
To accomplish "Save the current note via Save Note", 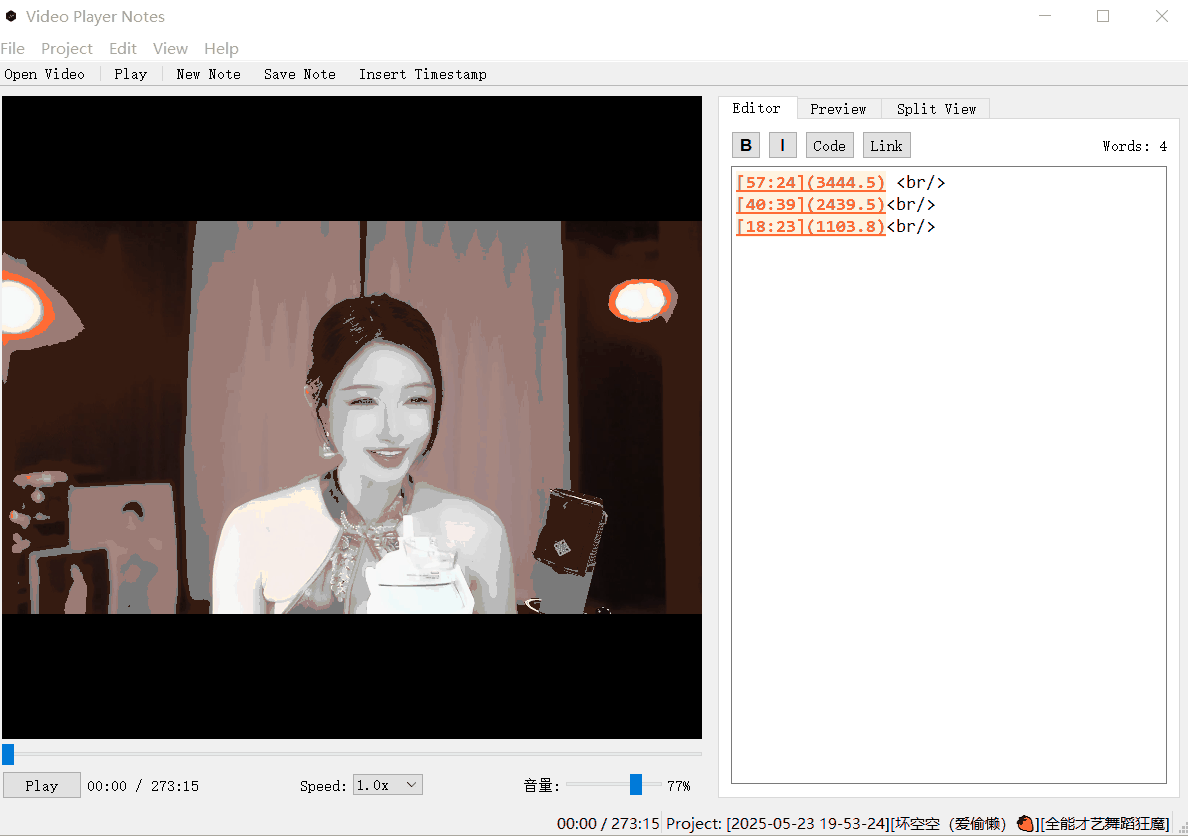I will (299, 73).
